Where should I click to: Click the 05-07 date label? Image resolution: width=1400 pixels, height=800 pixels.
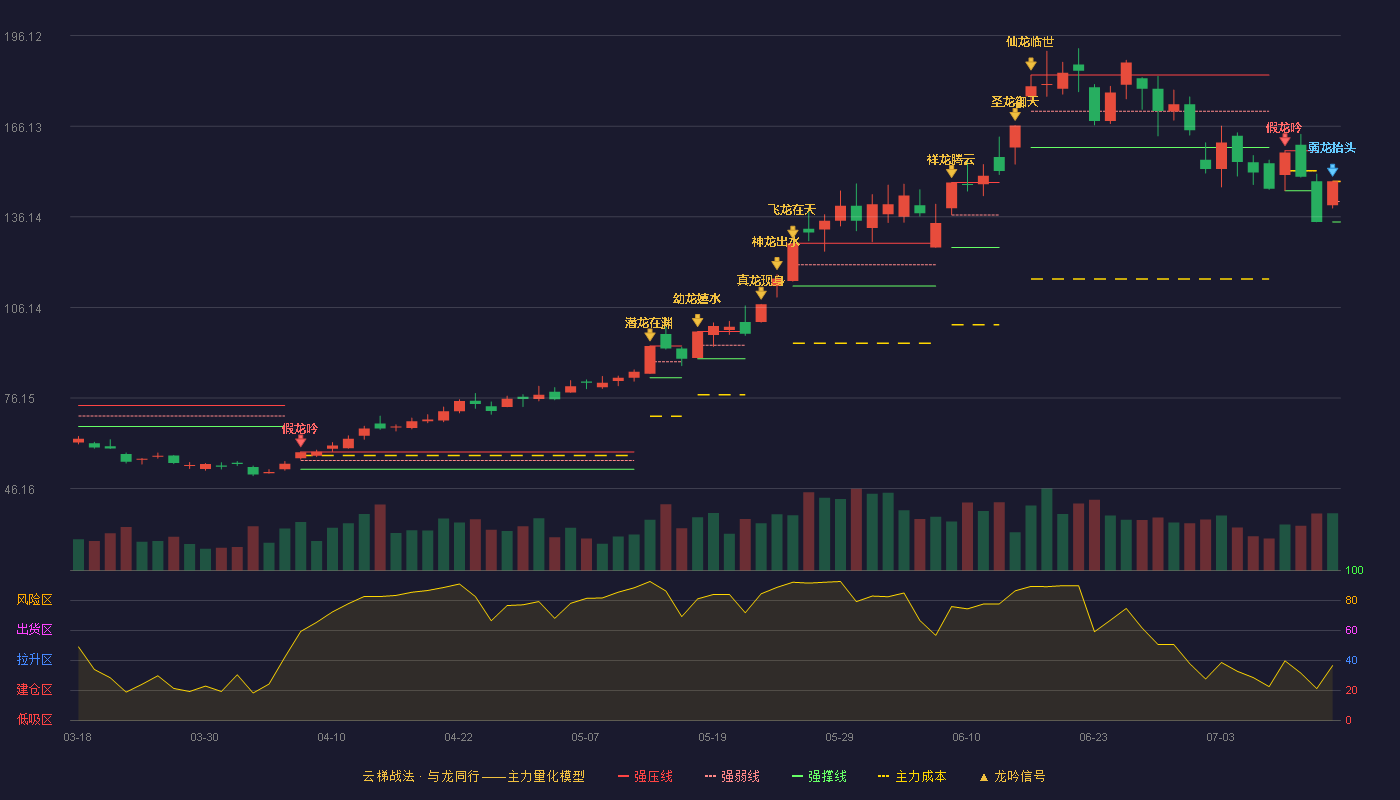click(585, 737)
